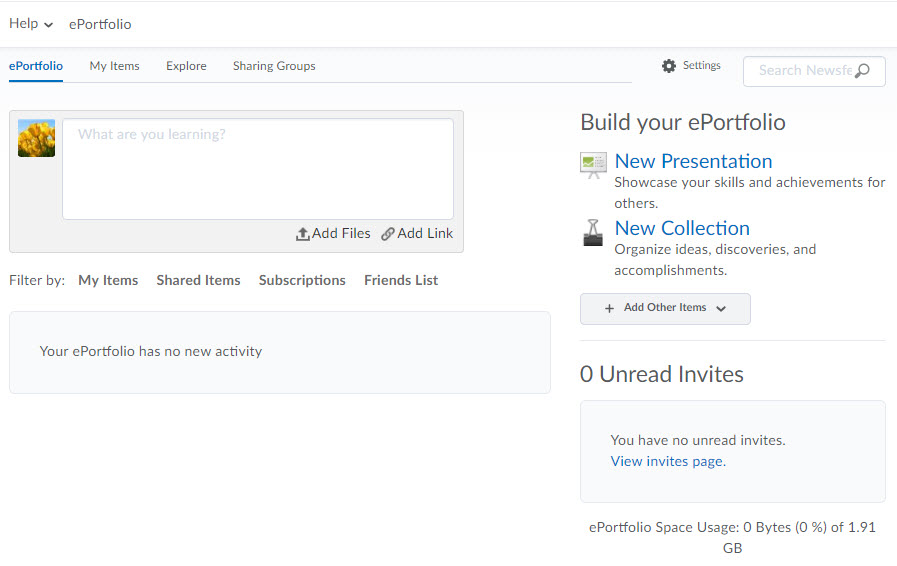Go to the Sharing Groups tab
Viewport: 897px width, 566px height.
(x=274, y=66)
